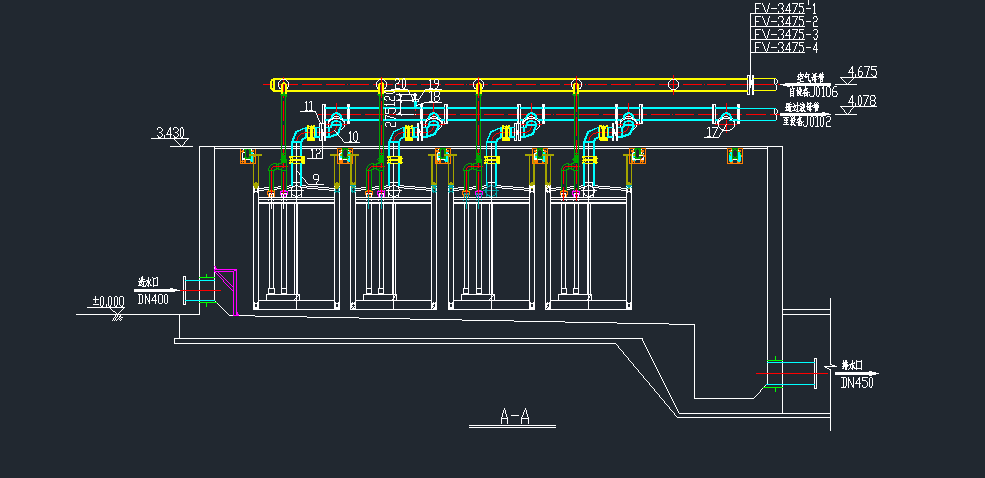The width and height of the screenshot is (985, 478).
Task: Select the A-A section title
Action: (514, 416)
